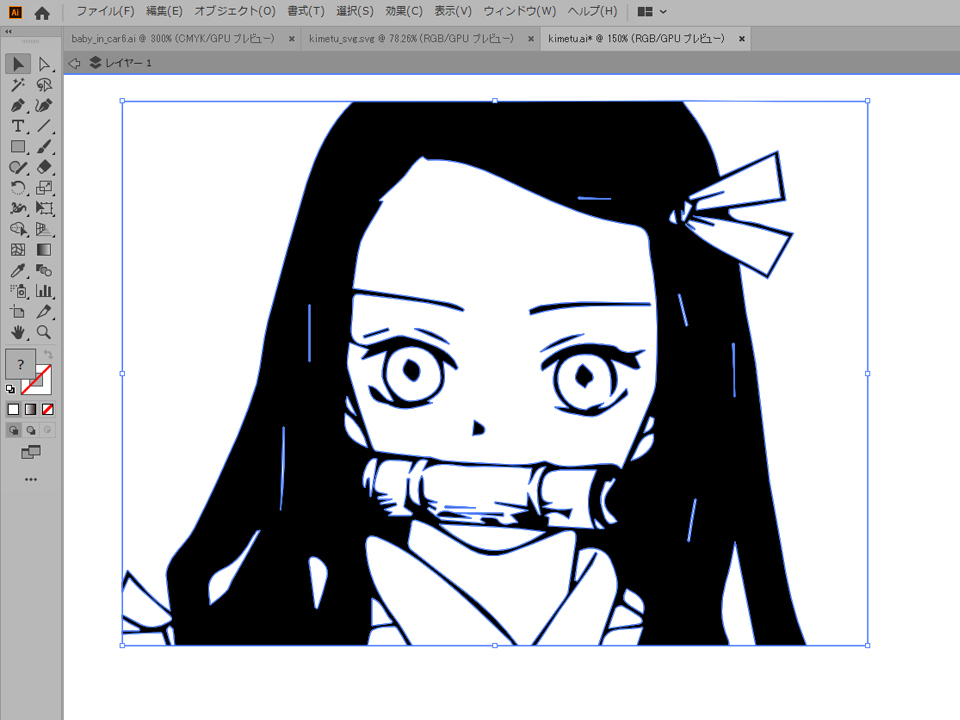This screenshot has width=960, height=720.
Task: Select the Mesh tool
Action: (x=18, y=250)
